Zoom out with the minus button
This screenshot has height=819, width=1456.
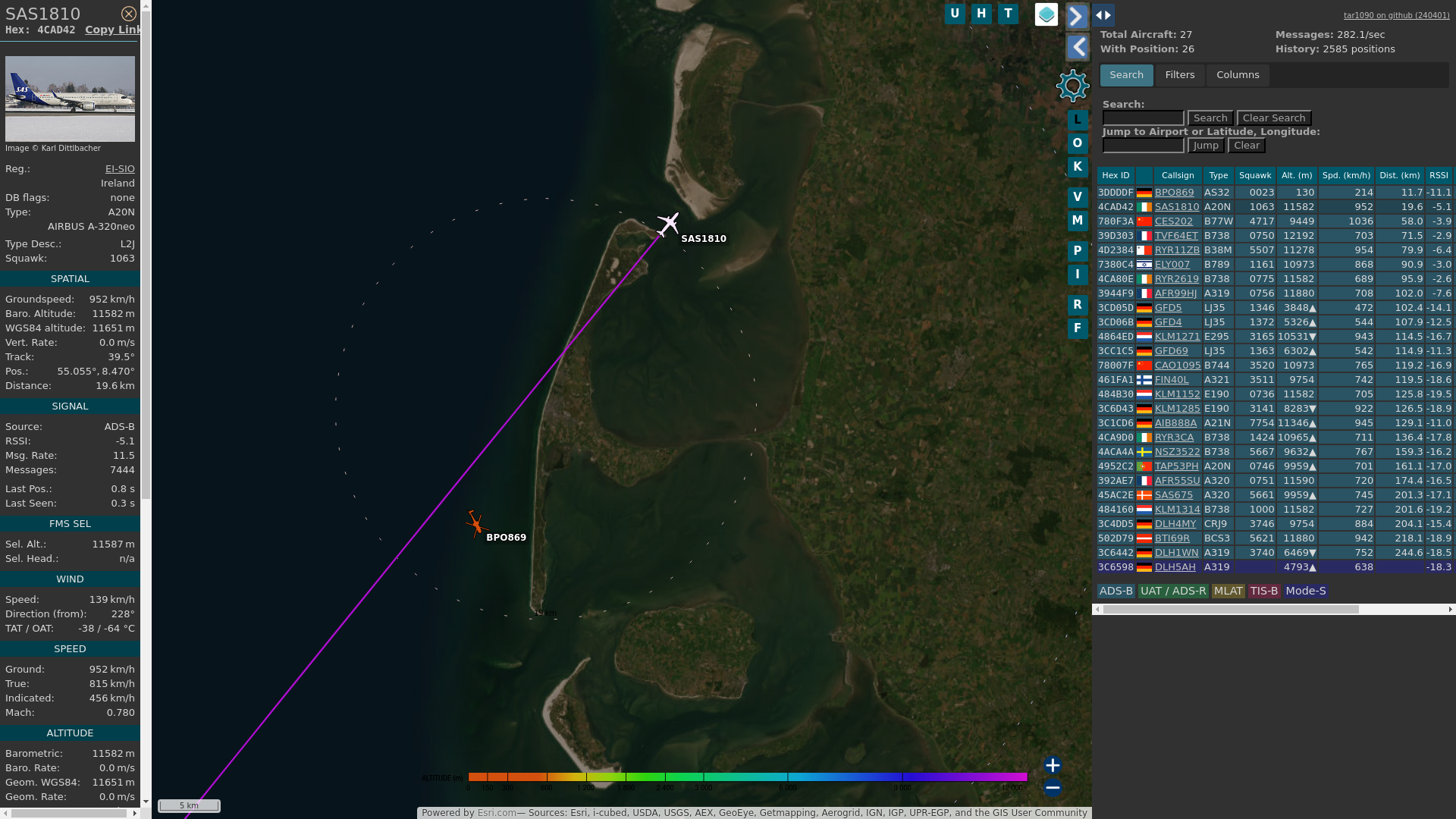(1053, 788)
